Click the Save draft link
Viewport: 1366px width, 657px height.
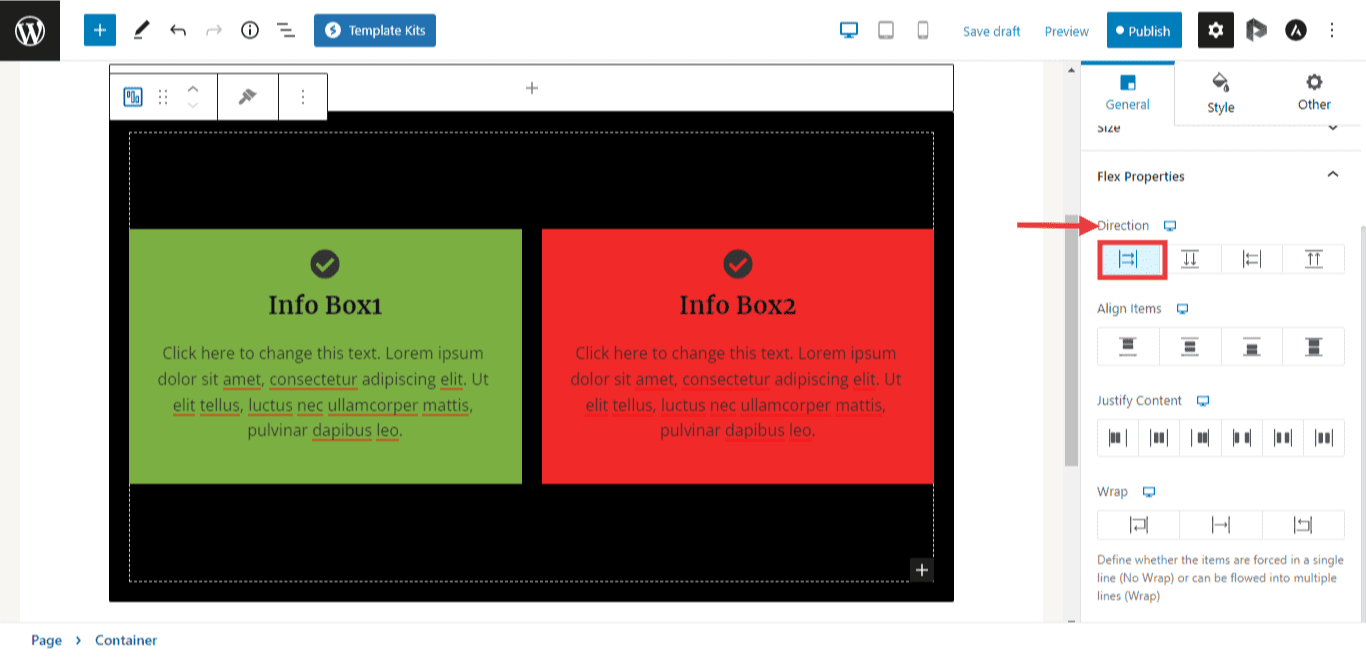pos(991,31)
